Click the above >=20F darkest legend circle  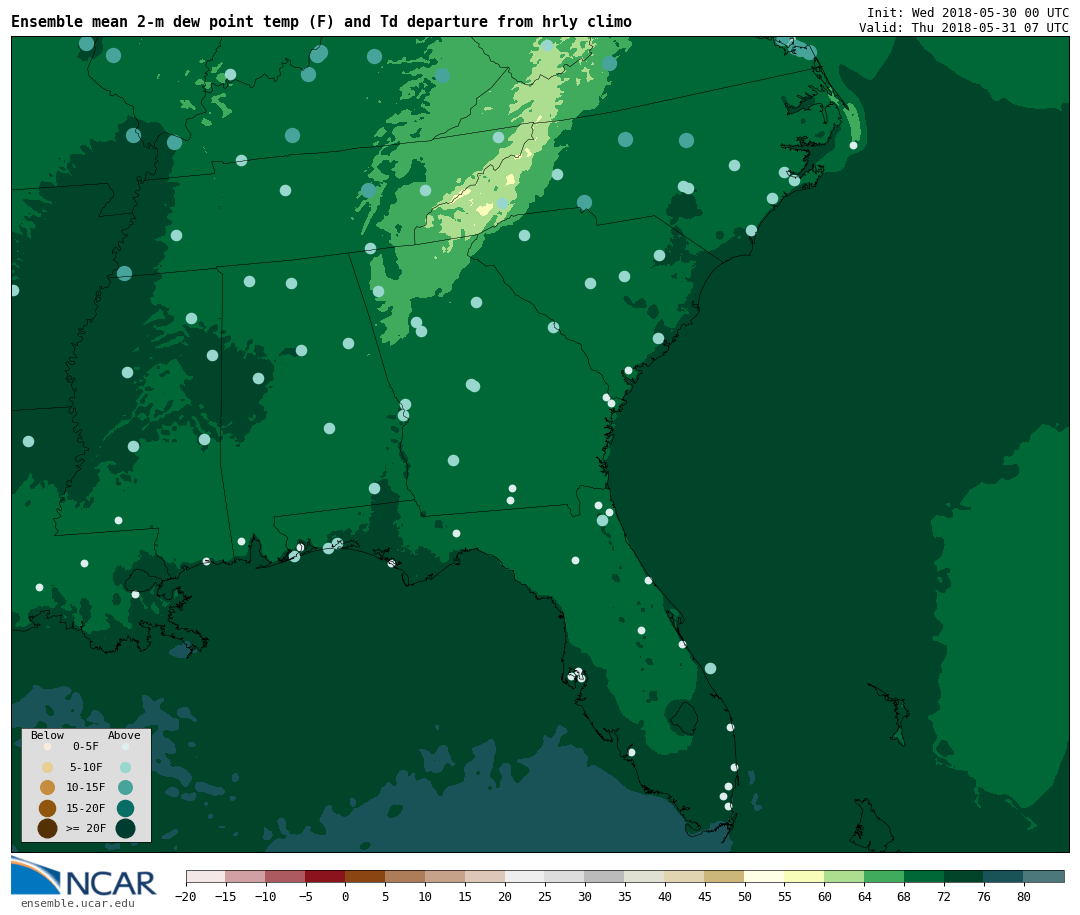click(125, 828)
